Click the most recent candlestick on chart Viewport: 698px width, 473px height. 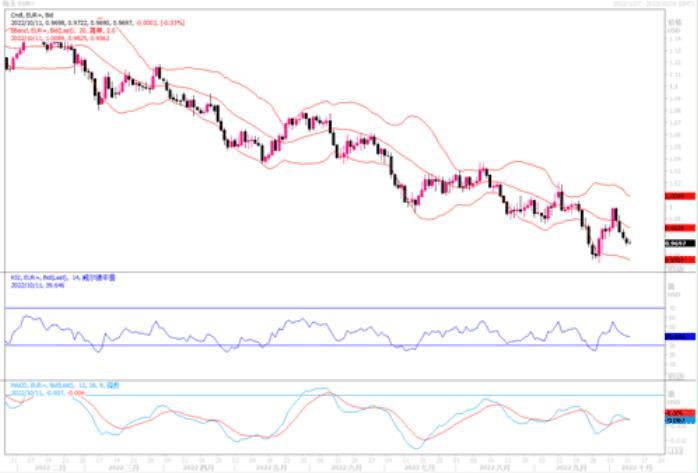click(628, 241)
